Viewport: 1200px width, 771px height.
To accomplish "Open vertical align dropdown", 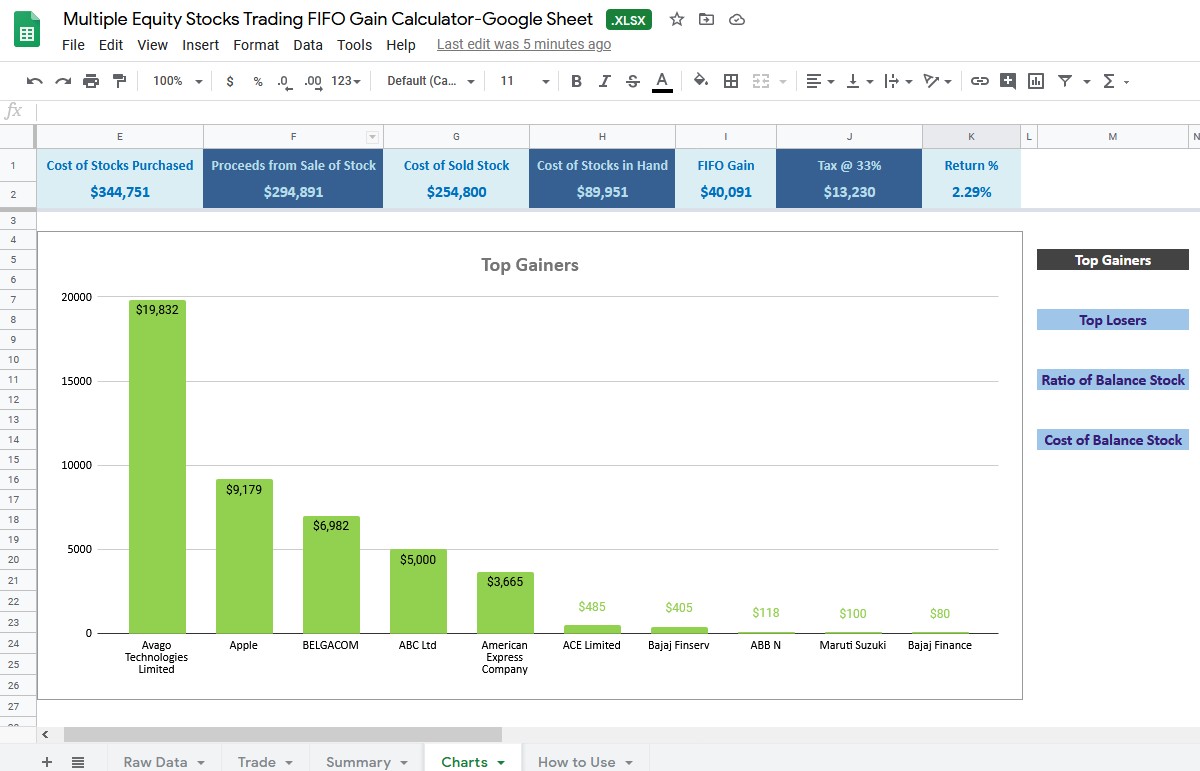I will click(x=859, y=81).
